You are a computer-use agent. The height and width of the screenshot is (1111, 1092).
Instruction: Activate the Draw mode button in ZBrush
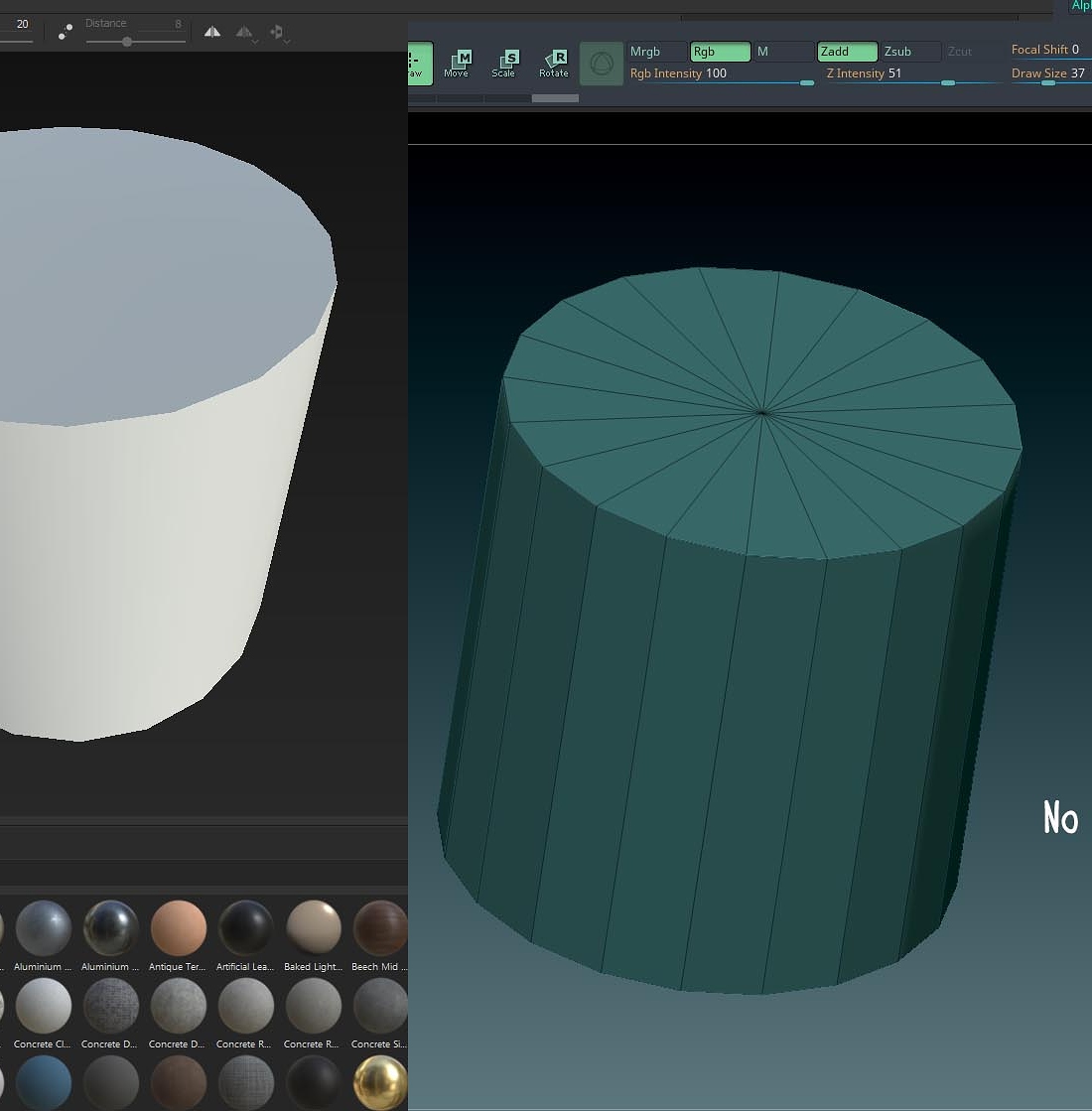point(420,64)
